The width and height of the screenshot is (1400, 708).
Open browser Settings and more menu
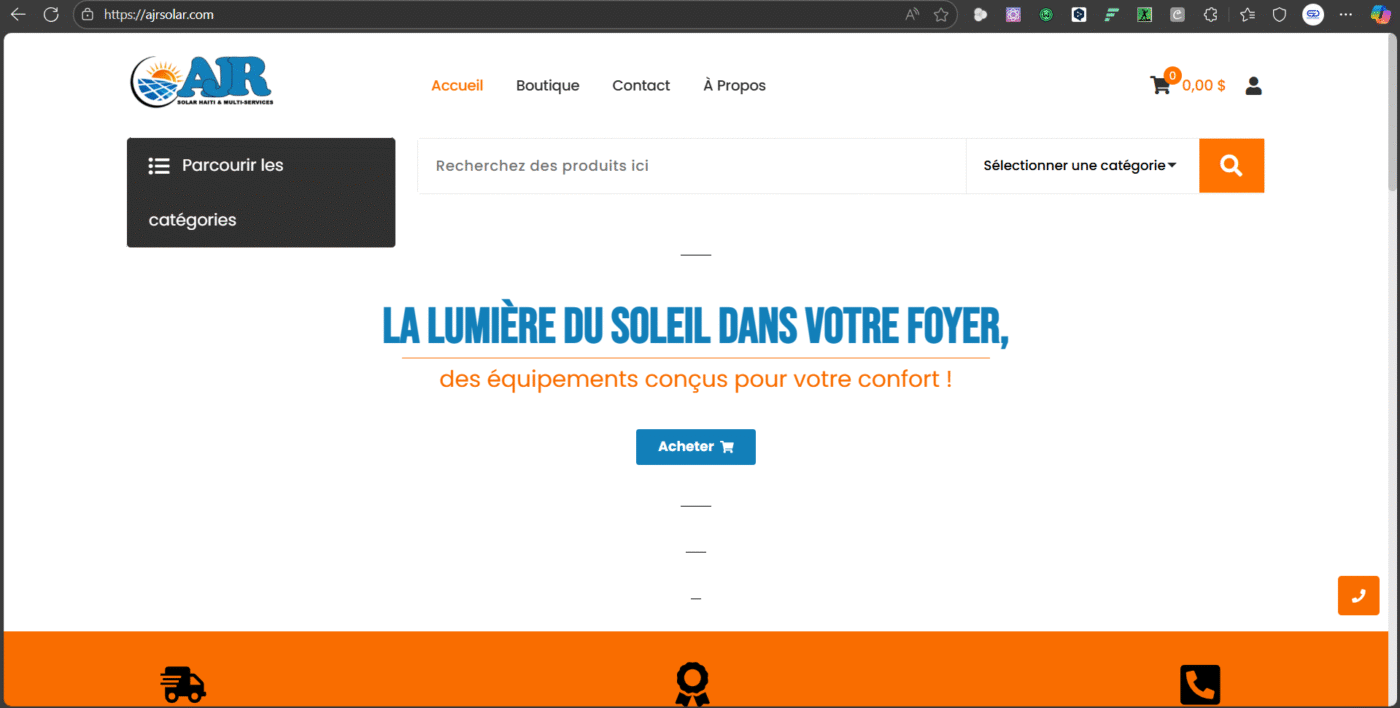tap(1346, 15)
